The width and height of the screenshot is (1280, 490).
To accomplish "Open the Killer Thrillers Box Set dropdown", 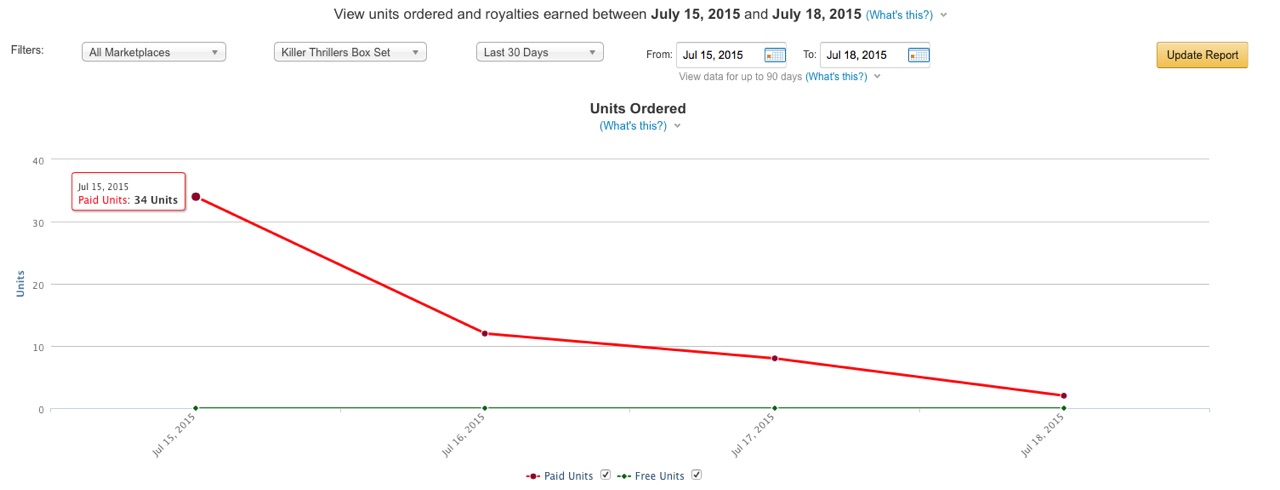I will tap(349, 53).
